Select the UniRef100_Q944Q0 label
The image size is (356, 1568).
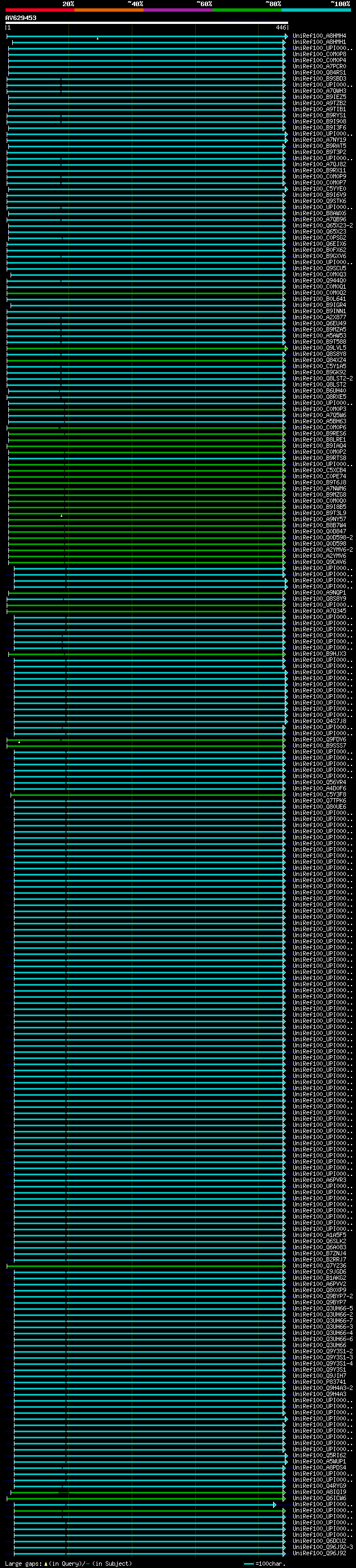coord(319,280)
